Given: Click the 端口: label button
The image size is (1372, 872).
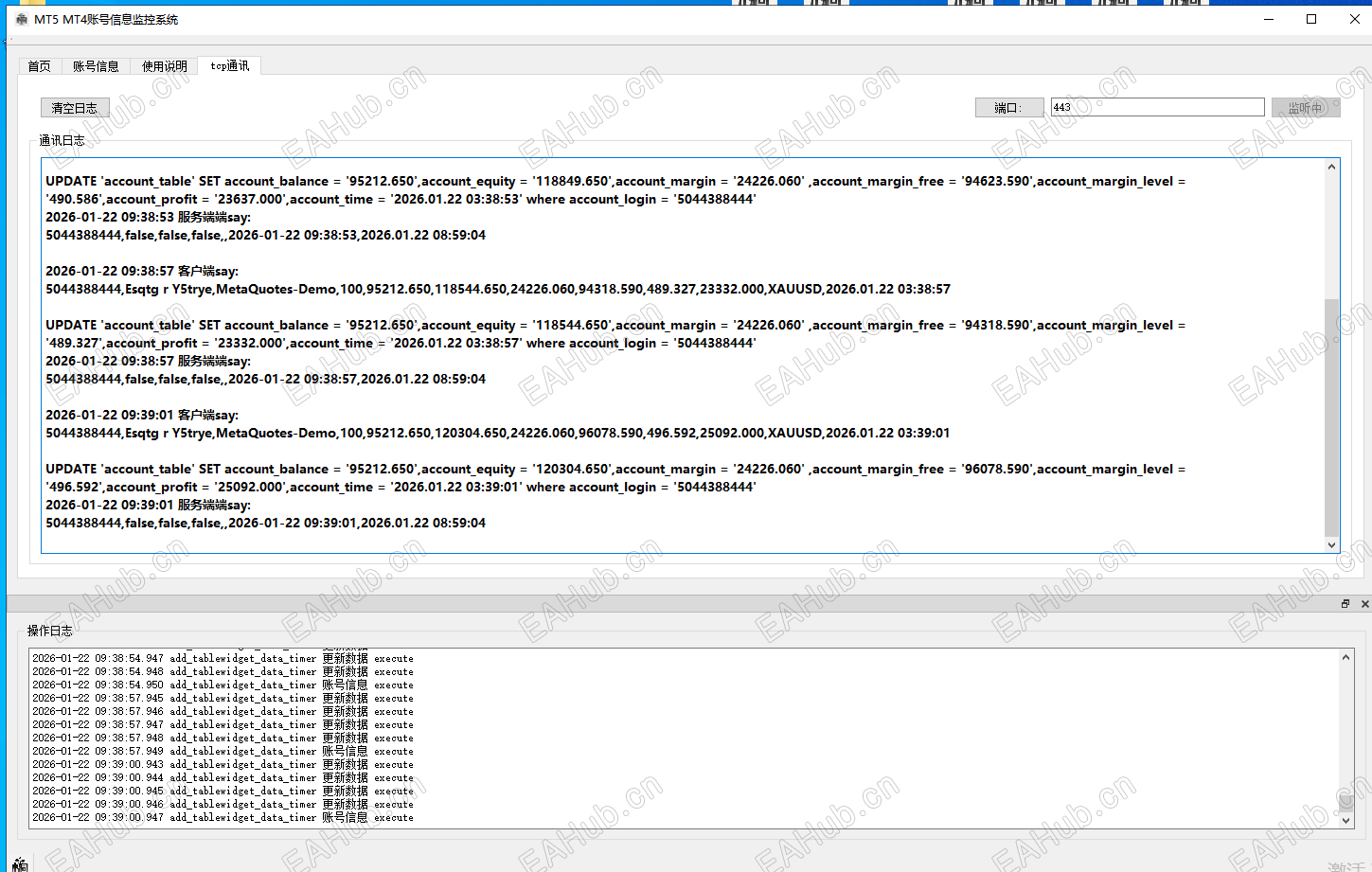Looking at the screenshot, I should [x=1009, y=108].
